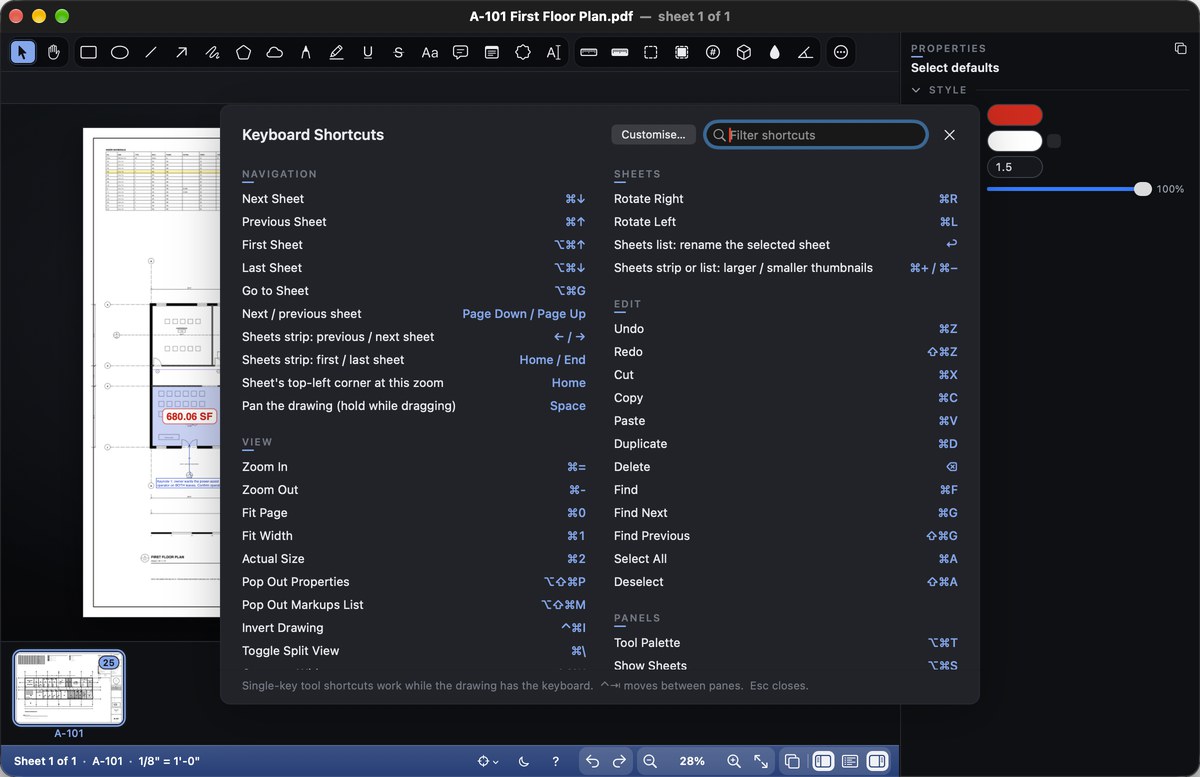This screenshot has height=777, width=1200.
Task: Toggle the left sheets panel button
Action: [823, 761]
